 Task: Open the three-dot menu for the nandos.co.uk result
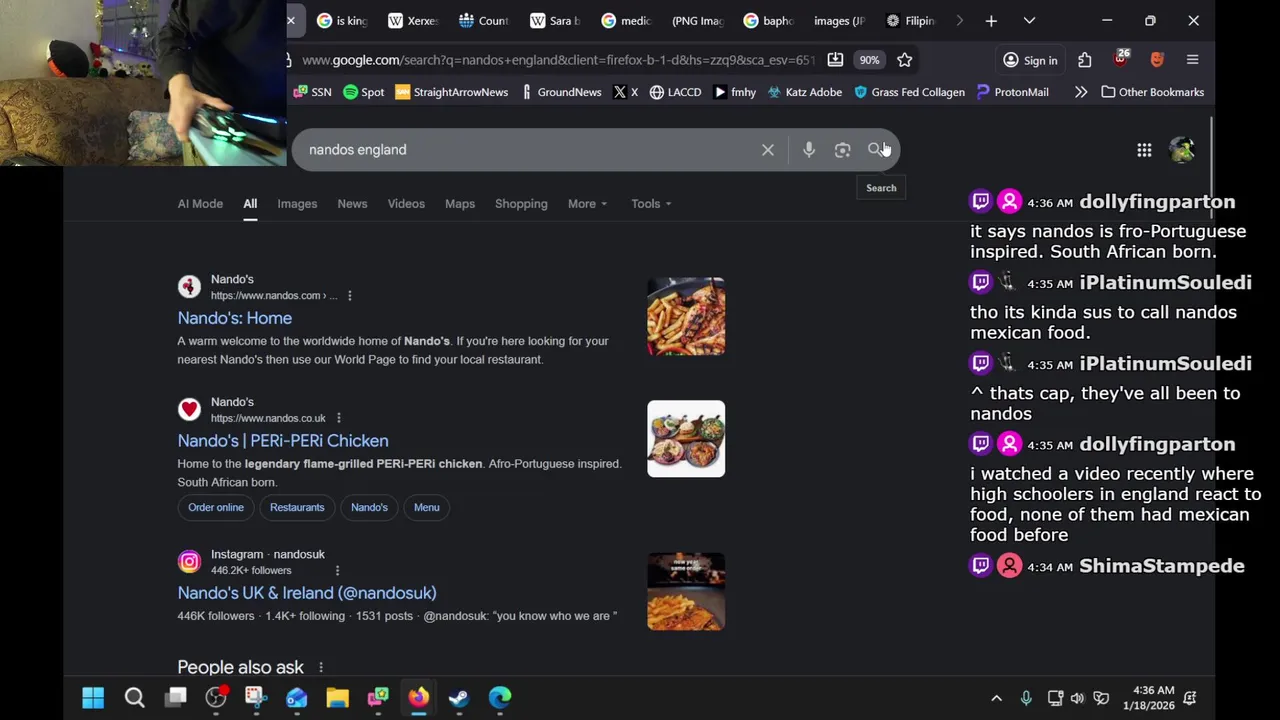[x=338, y=418]
